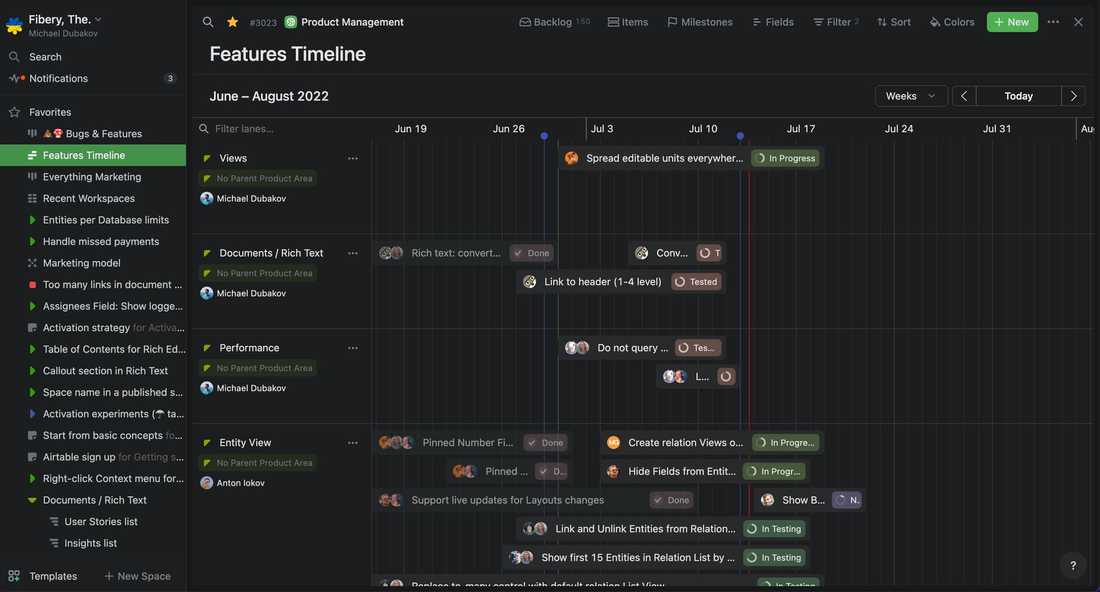Collapse the Documents / Rich Text sidebar folder
This screenshot has height=592, width=1100.
tap(33, 500)
